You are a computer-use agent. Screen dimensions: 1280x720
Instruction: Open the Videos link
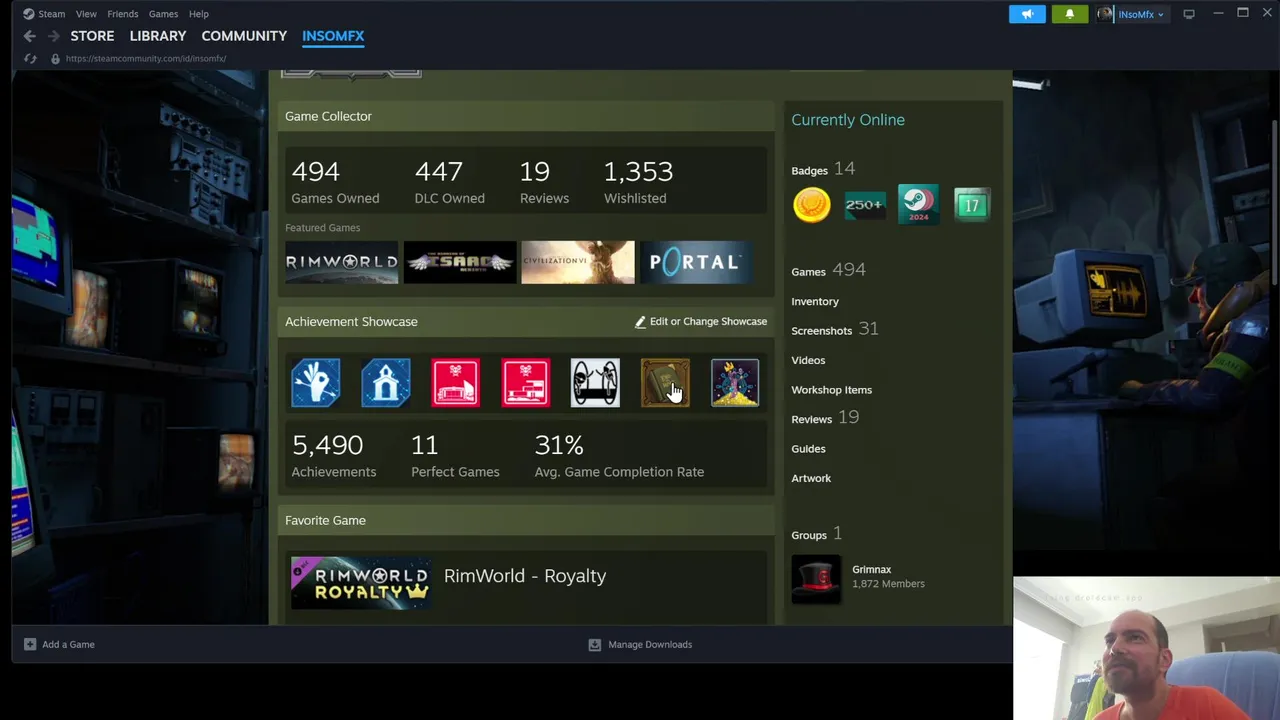pos(808,360)
